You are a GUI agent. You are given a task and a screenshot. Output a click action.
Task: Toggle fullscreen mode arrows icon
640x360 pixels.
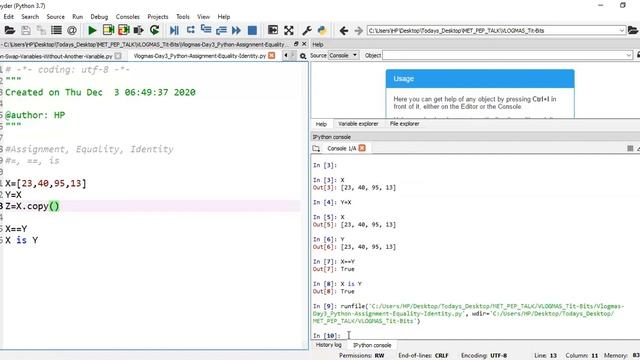click(x=289, y=30)
